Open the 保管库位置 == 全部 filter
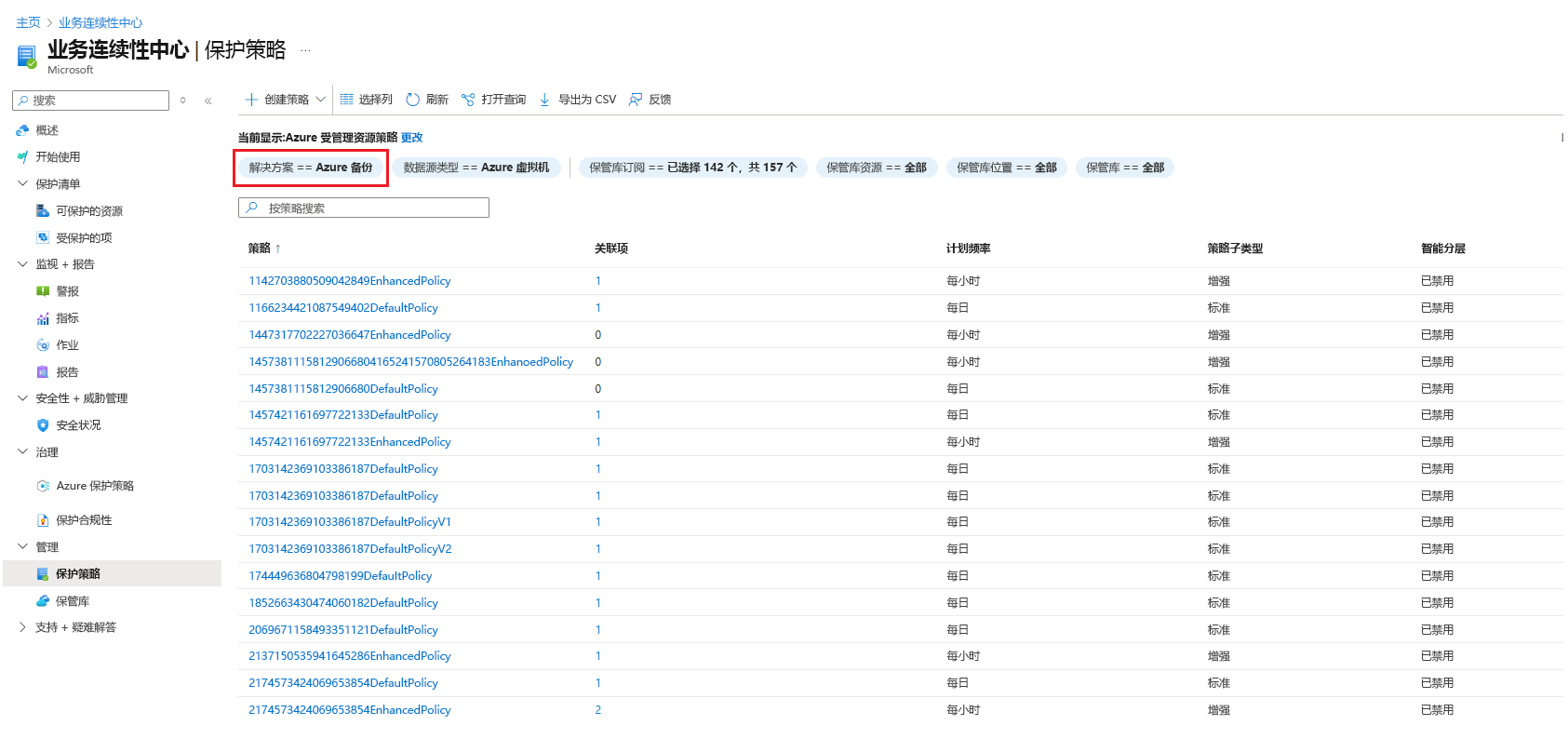The width and height of the screenshot is (1568, 739). 1007,168
